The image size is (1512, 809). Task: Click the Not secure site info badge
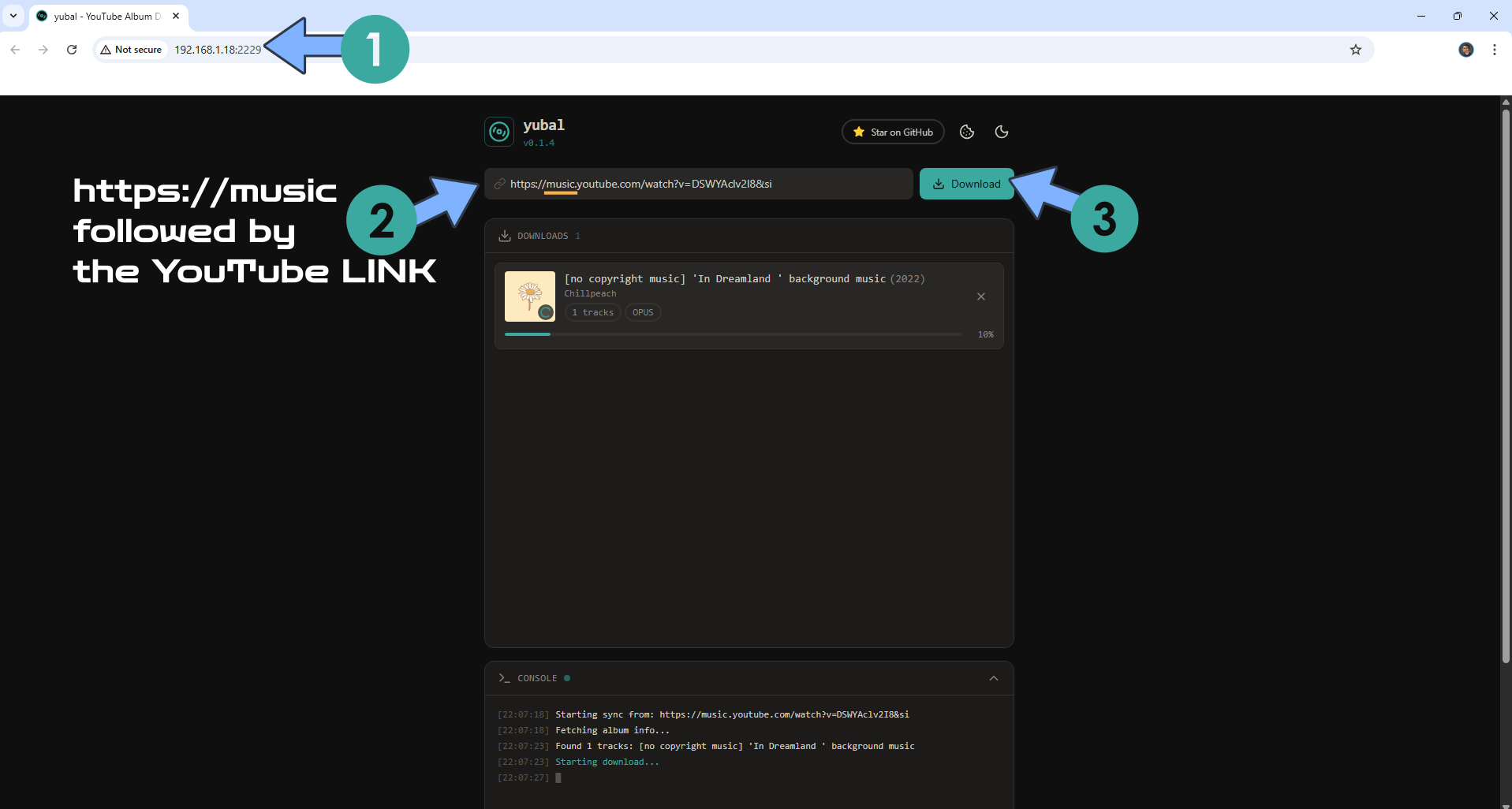(x=131, y=50)
